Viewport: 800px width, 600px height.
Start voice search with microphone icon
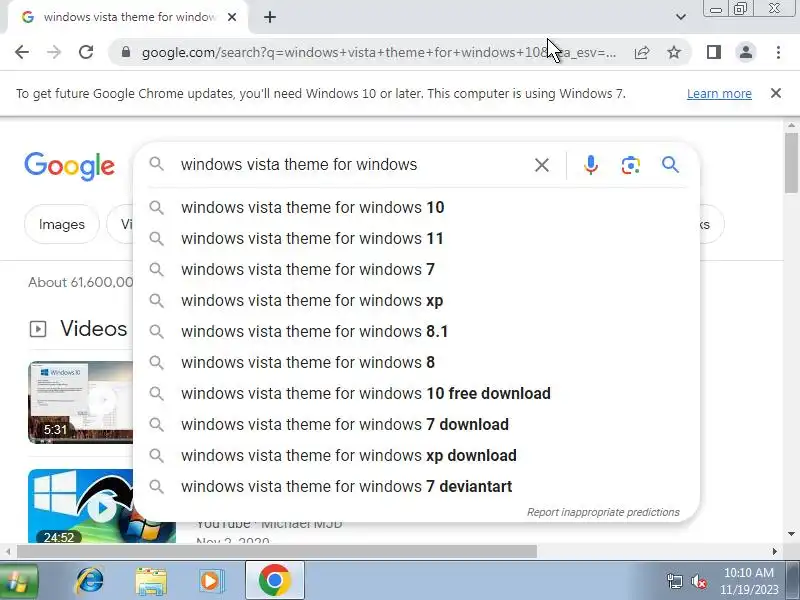click(x=591, y=165)
